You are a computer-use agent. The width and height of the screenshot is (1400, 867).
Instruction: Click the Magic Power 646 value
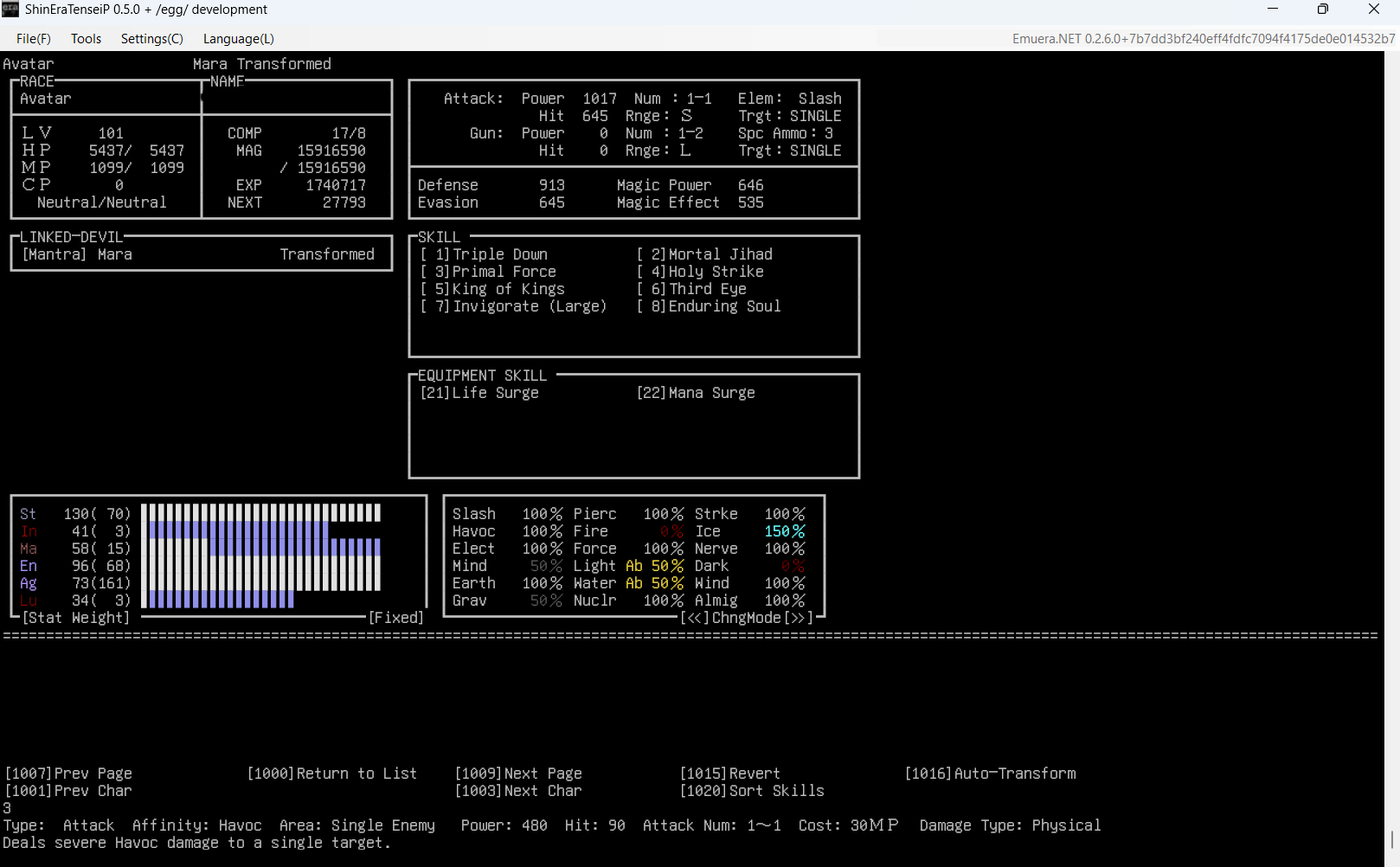pyautogui.click(x=751, y=185)
